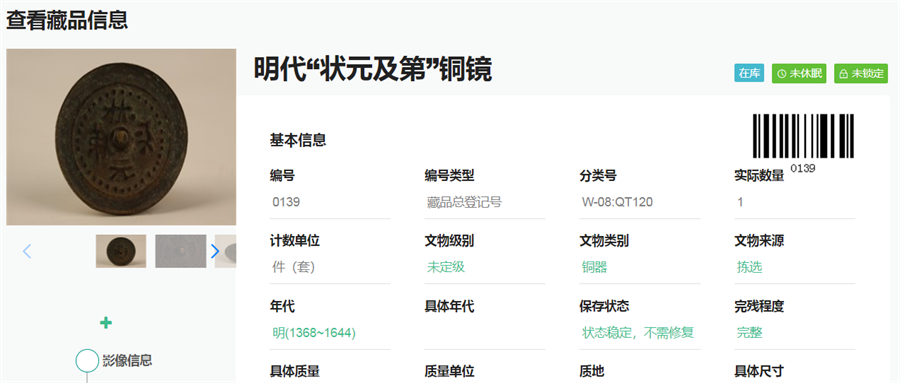Click the large bronze mirror photo
The width and height of the screenshot is (900, 383).
tap(121, 137)
